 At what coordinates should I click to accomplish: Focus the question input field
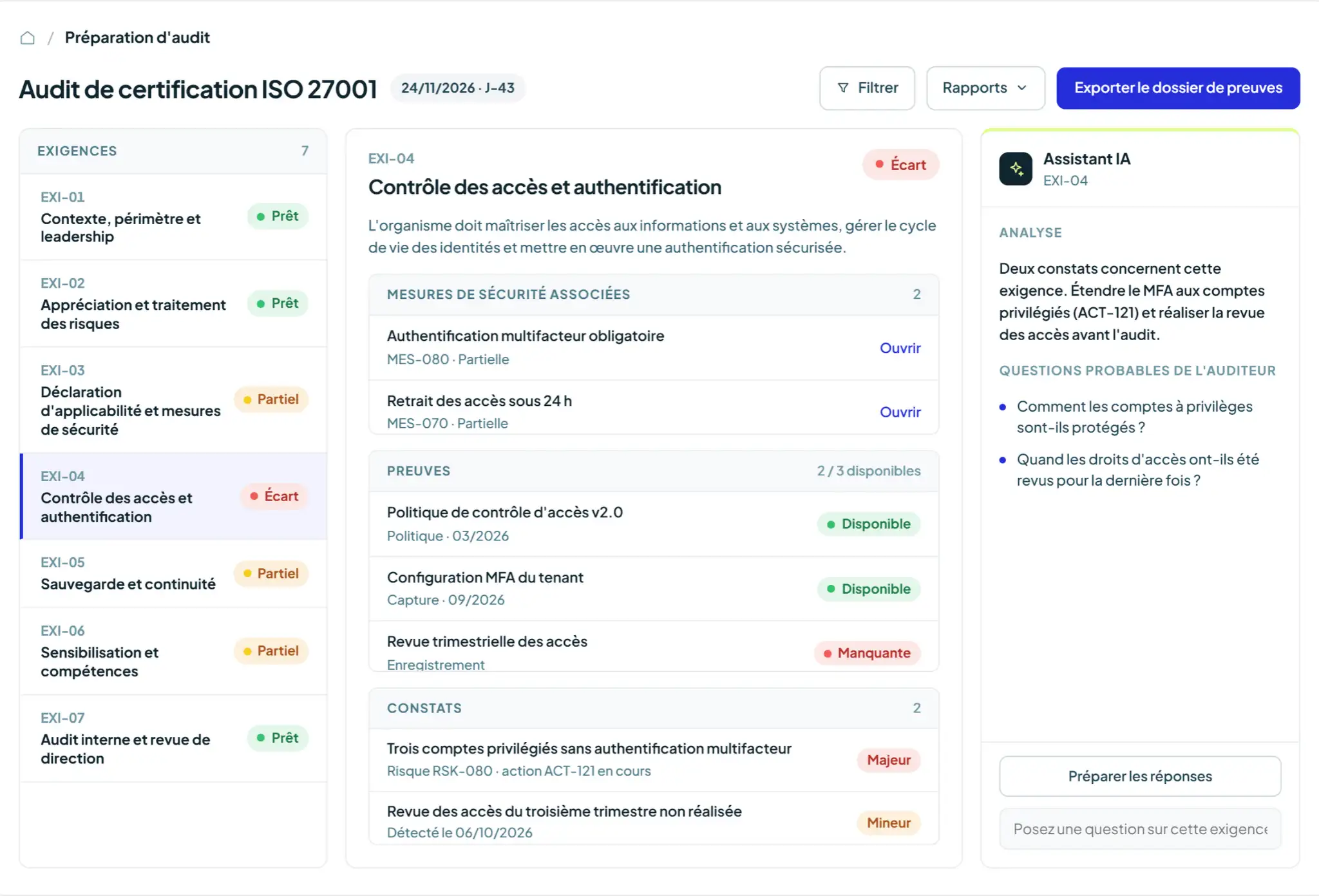click(1139, 829)
